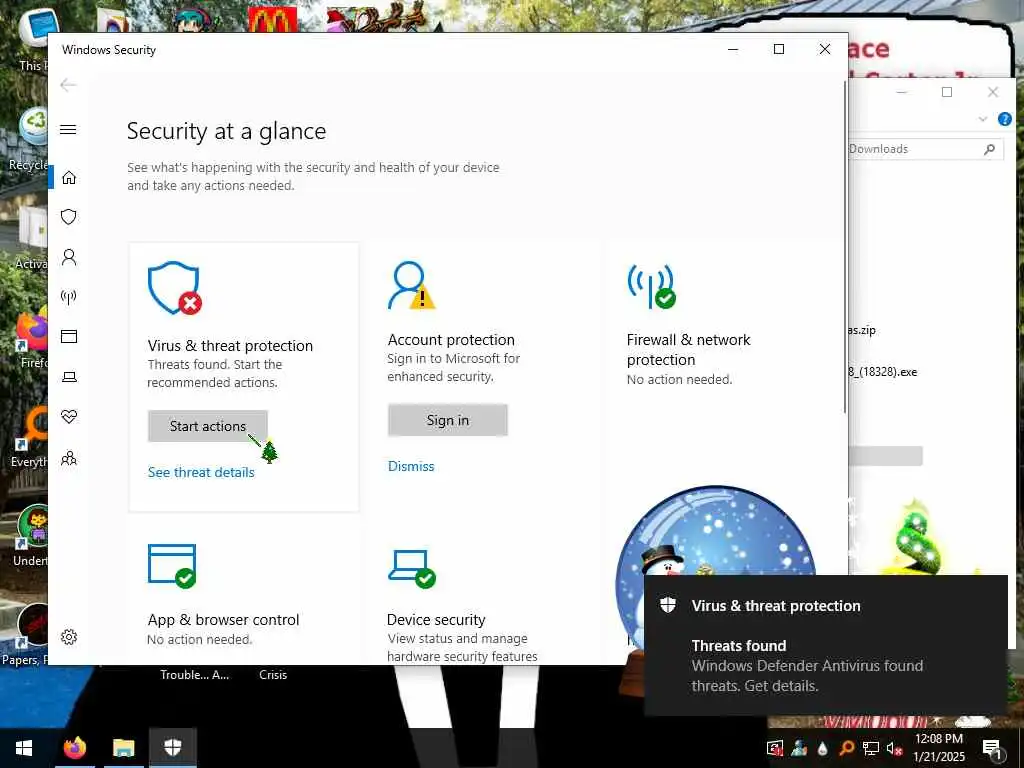
Task: Click the Device security tile icon
Action: pyautogui.click(x=412, y=568)
